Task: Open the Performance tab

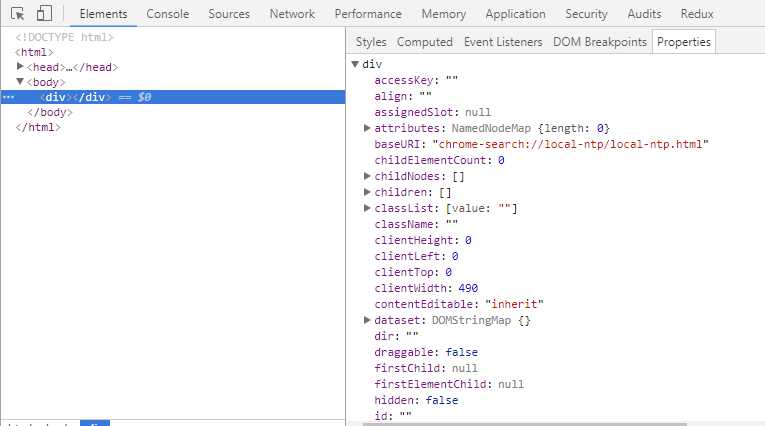Action: point(368,14)
